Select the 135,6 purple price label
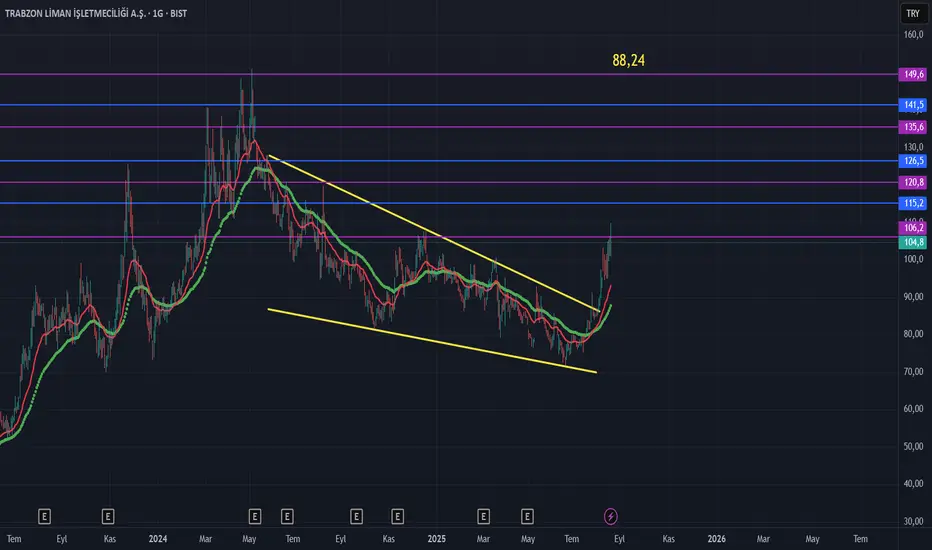932x550 pixels. [913, 127]
